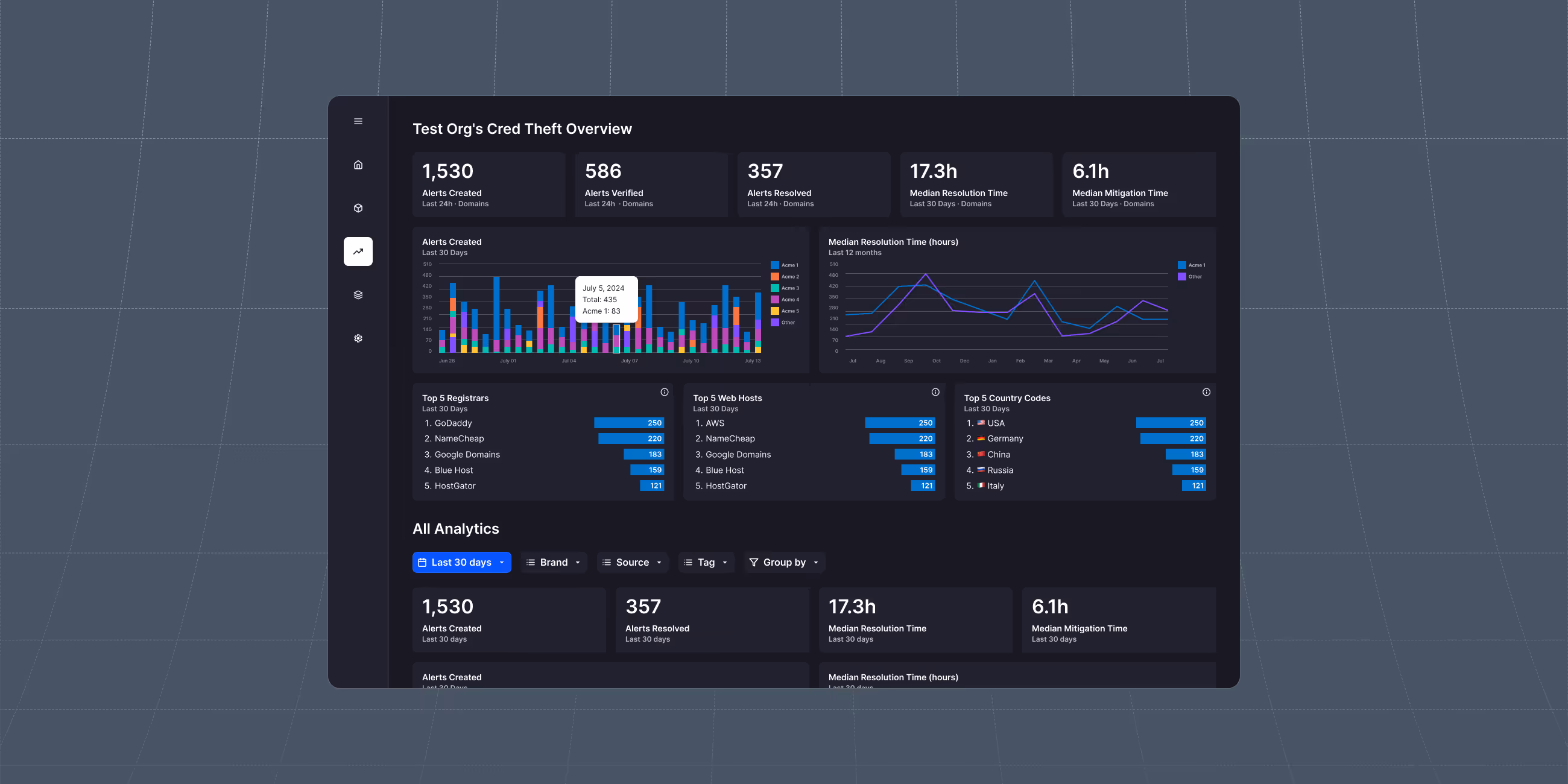Click info icon on Top 5 Web Hosts
The width and height of the screenshot is (1568, 784).
pos(935,393)
